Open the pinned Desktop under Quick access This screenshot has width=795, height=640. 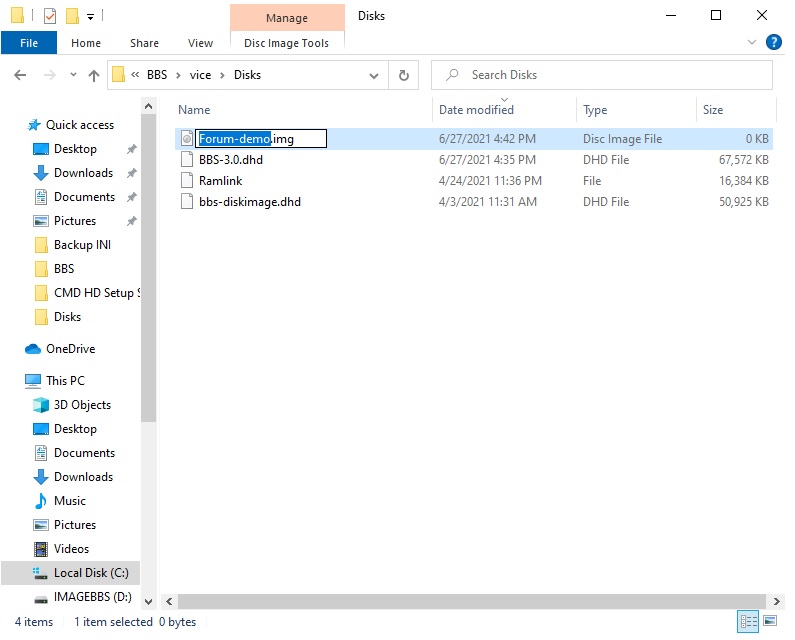point(75,149)
